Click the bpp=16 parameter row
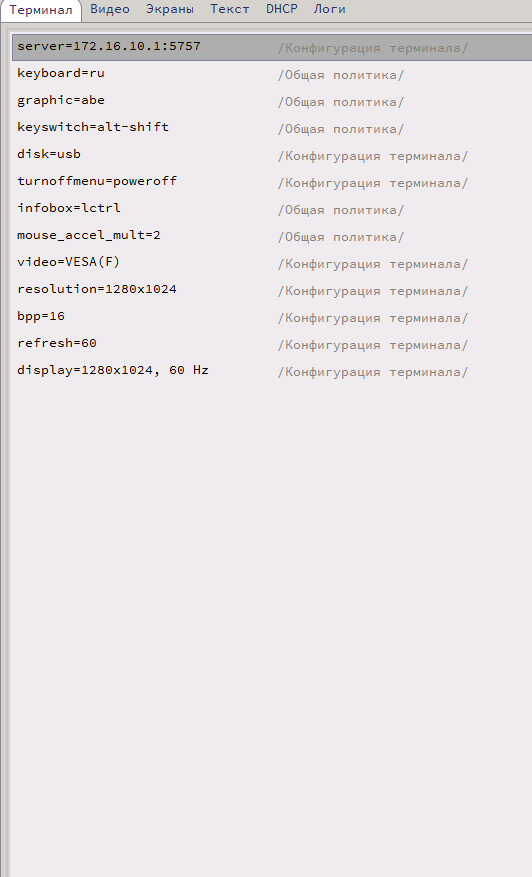Viewport: 532px width, 877px height. tap(272, 317)
